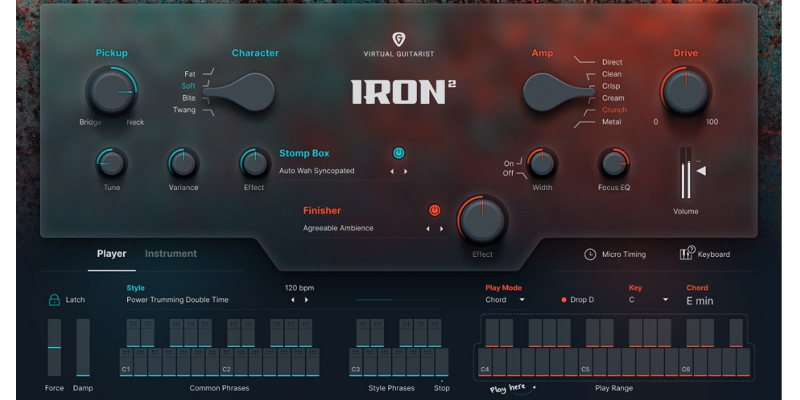Click the Micro Timing label
This screenshot has height=400, width=800.
[x=624, y=254]
